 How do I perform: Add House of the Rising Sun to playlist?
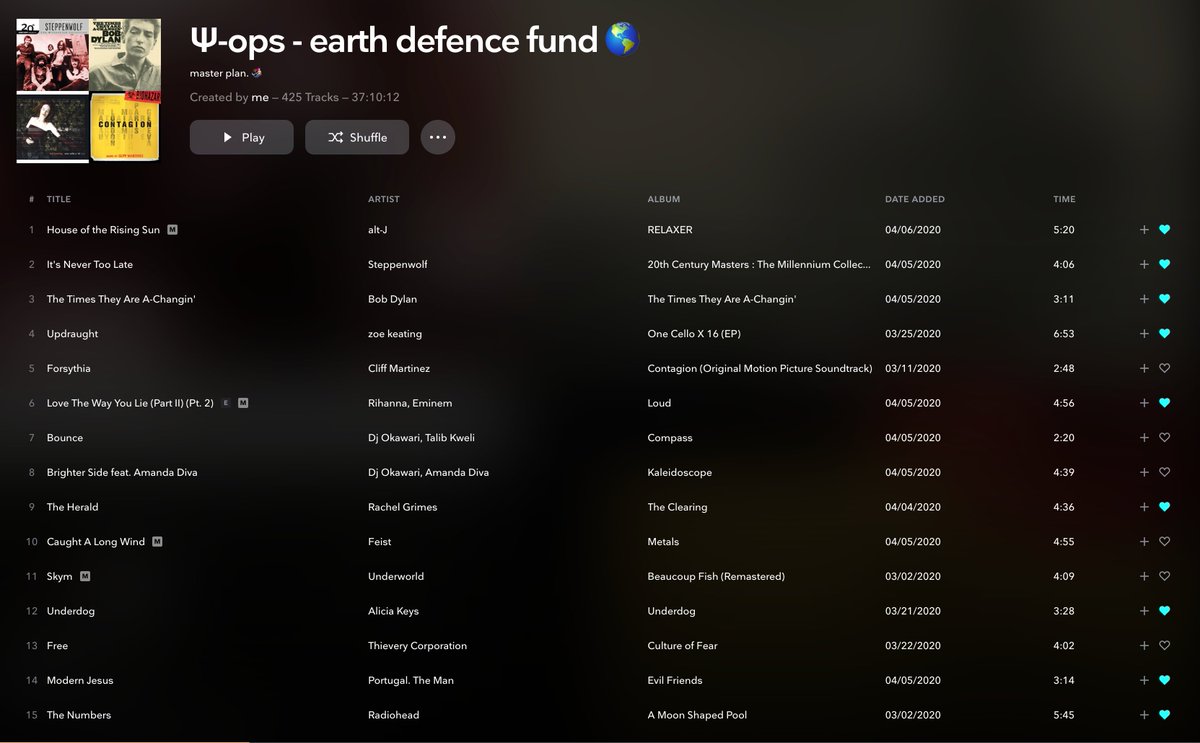click(1144, 230)
